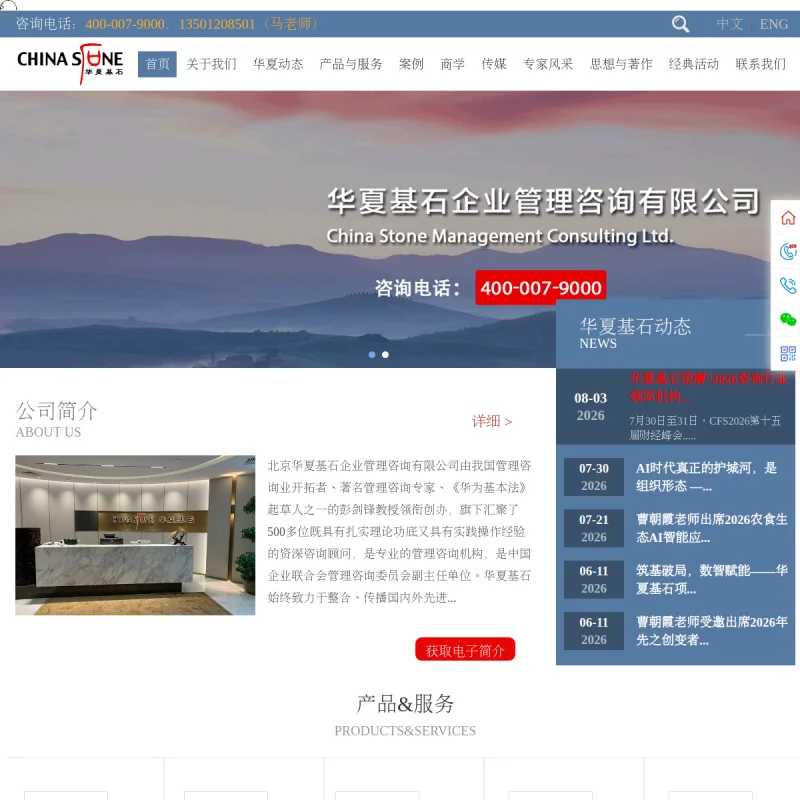Screen dimensions: 800x800
Task: Click the 07-30 2026 date box
Action: 594,477
